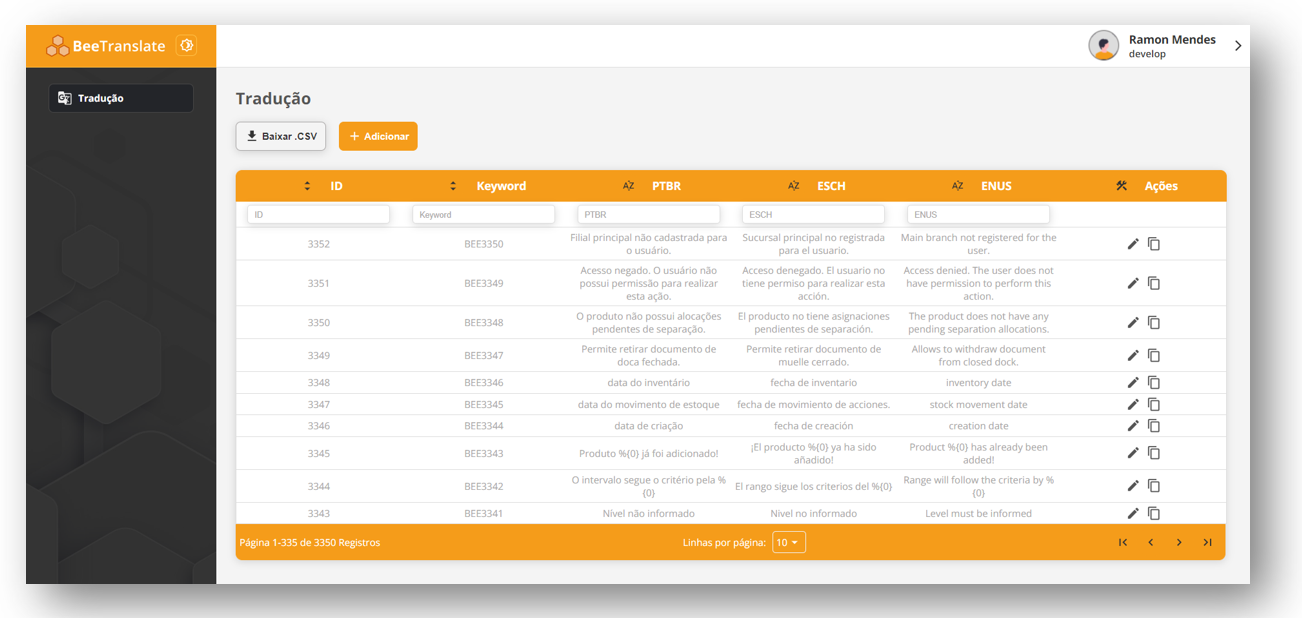The image size is (1302, 618).
Task: Jump to the first page of records
Action: [x=1123, y=542]
